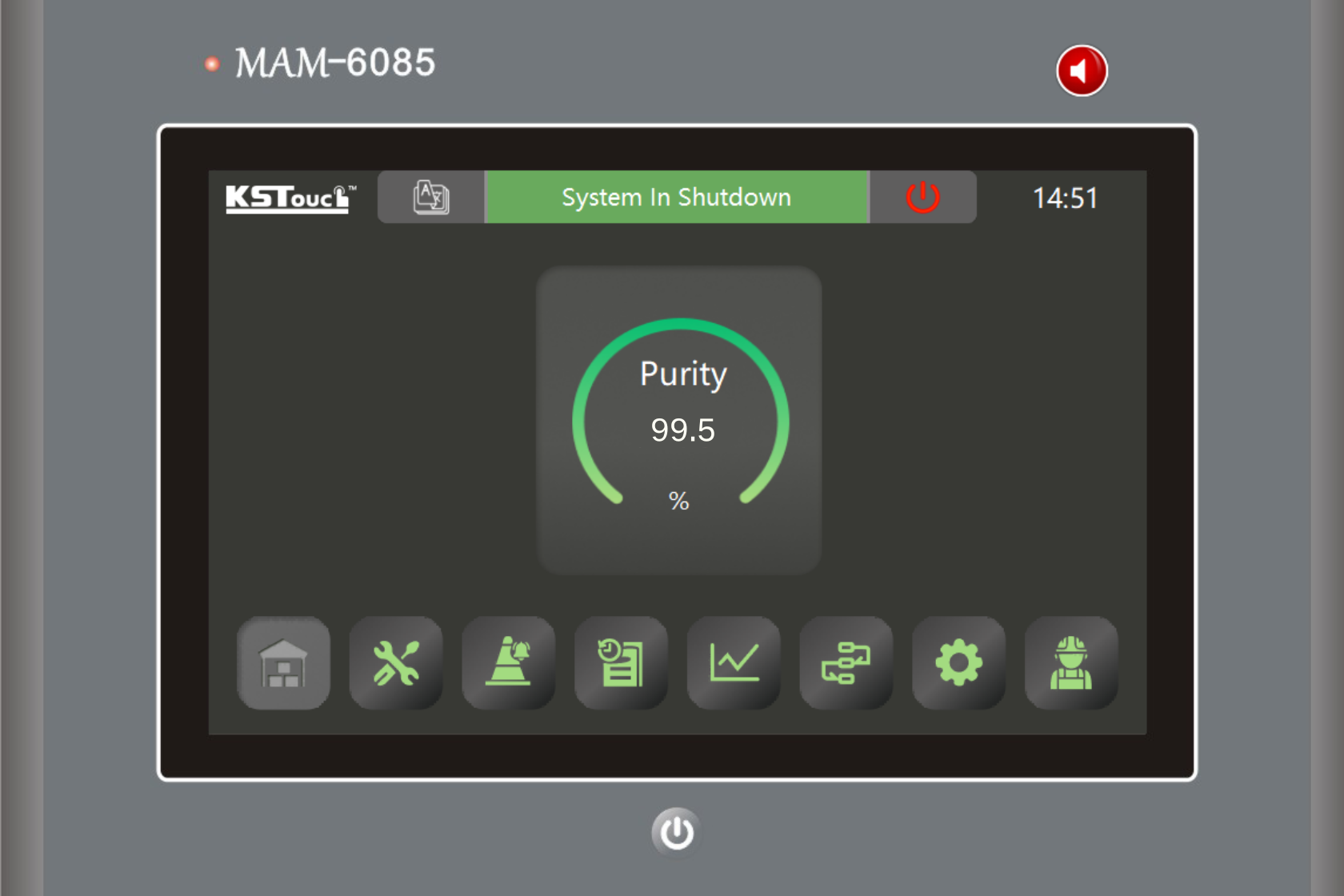The image size is (1344, 896).
Task: Click the MAM-6085 model label
Action: tap(335, 63)
